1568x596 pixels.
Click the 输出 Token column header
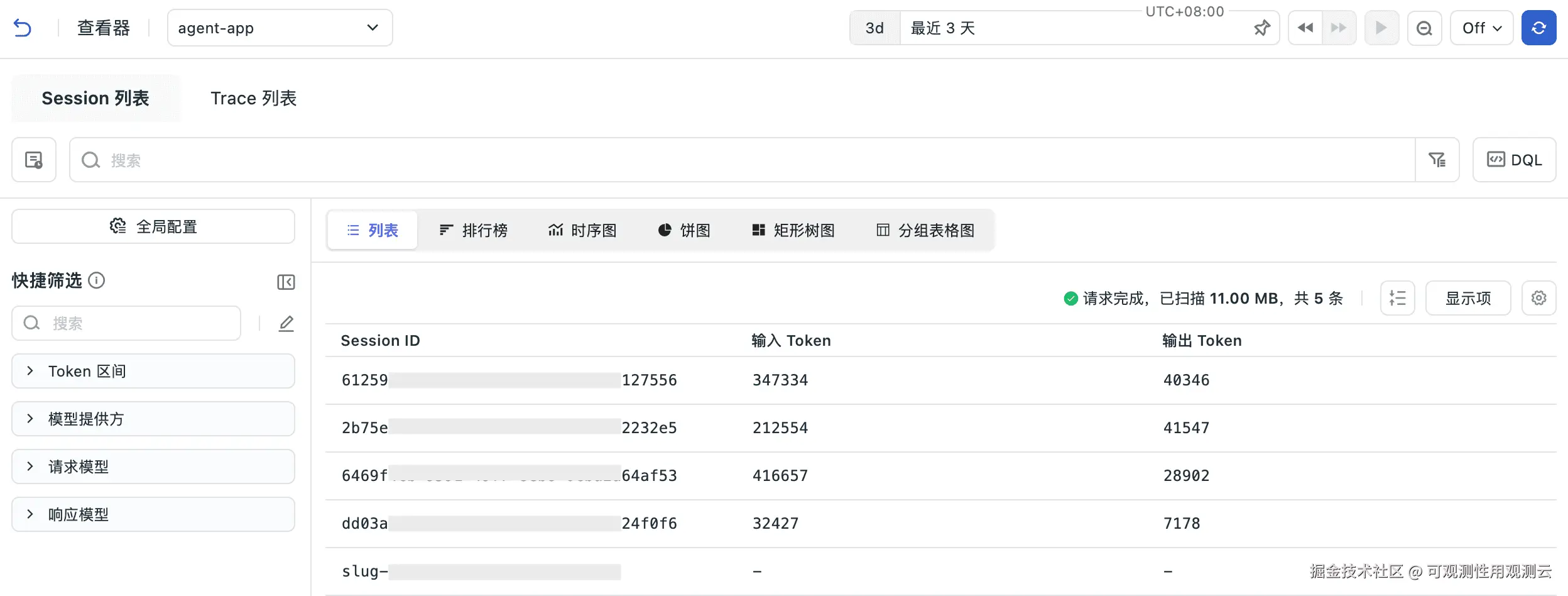pyautogui.click(x=1202, y=341)
